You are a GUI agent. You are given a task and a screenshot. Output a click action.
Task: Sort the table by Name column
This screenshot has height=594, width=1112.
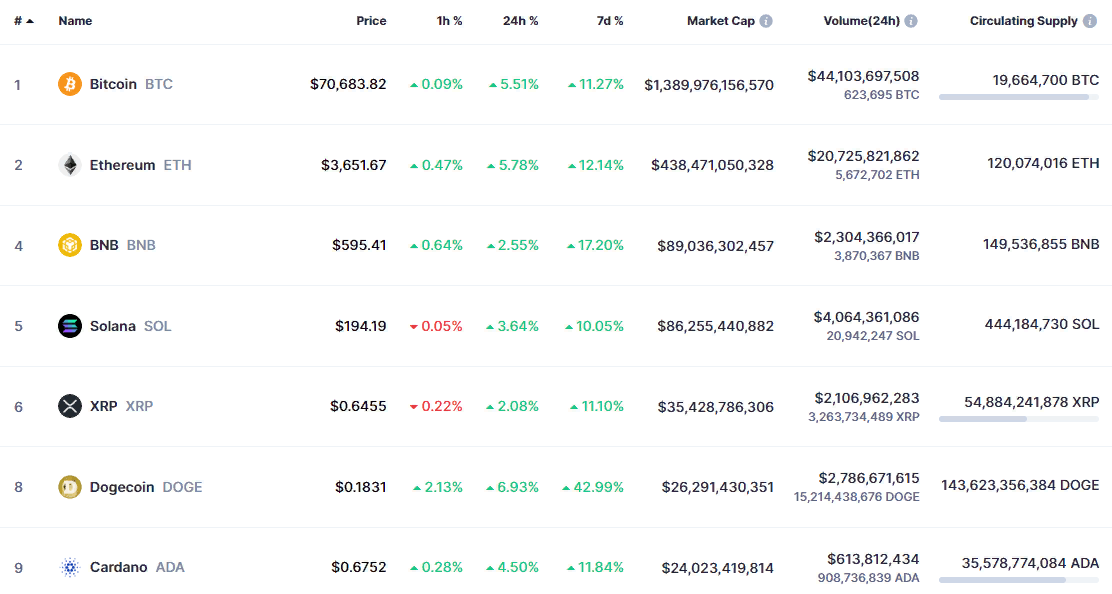75,21
